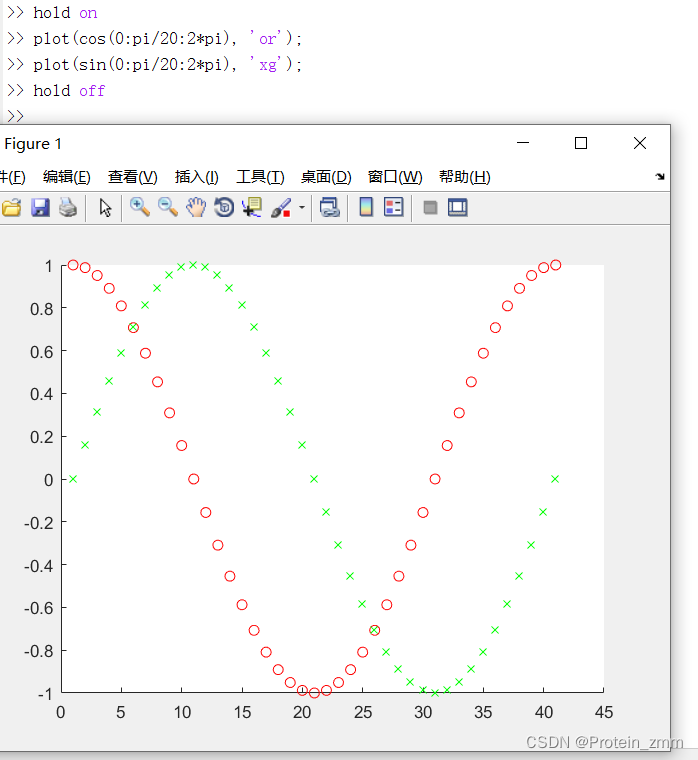Insert Legend using toolbar icon
This screenshot has width=698, height=760.
click(x=394, y=207)
